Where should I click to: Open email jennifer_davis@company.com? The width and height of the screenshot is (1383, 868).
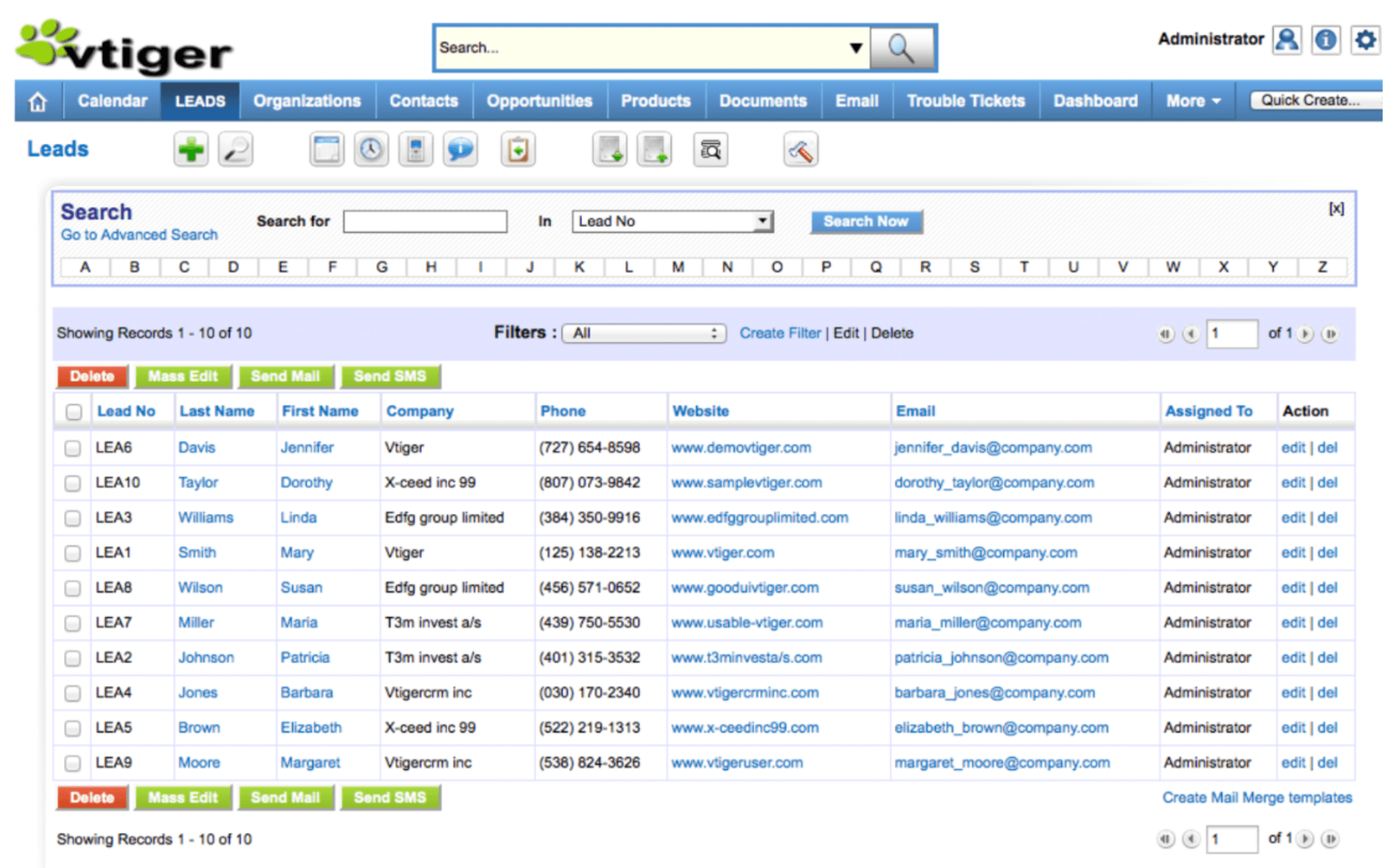click(x=994, y=448)
